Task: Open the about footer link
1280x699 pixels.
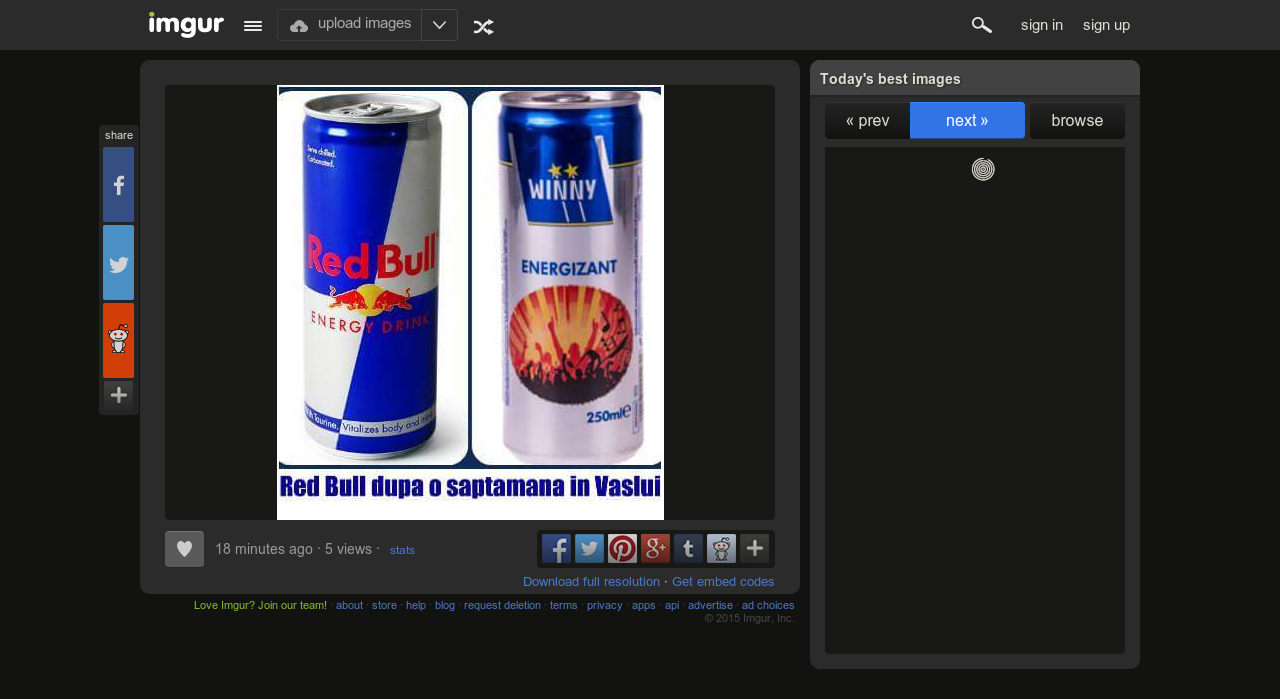Action: click(349, 605)
